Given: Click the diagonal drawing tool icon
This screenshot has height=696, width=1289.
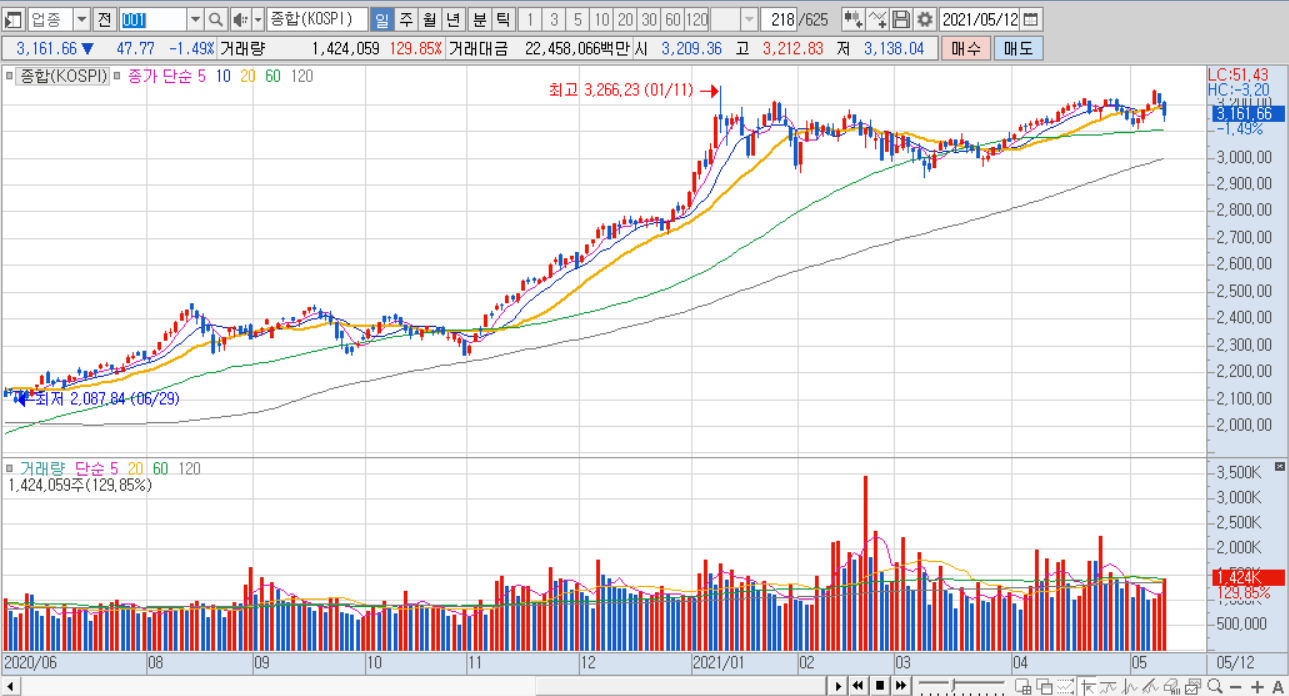Looking at the screenshot, I should 1151,686.
